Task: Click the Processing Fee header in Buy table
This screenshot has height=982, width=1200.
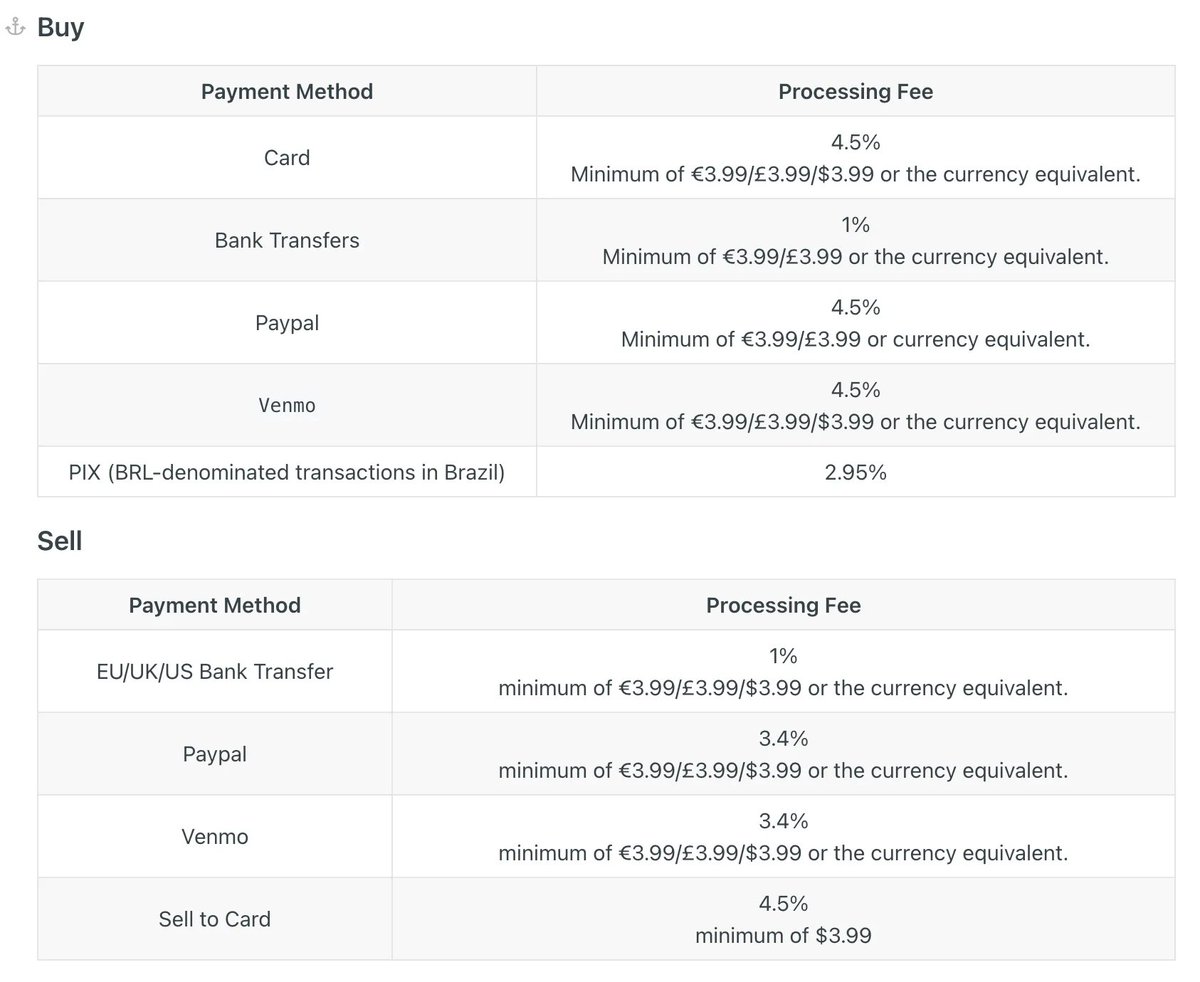Action: tap(855, 92)
